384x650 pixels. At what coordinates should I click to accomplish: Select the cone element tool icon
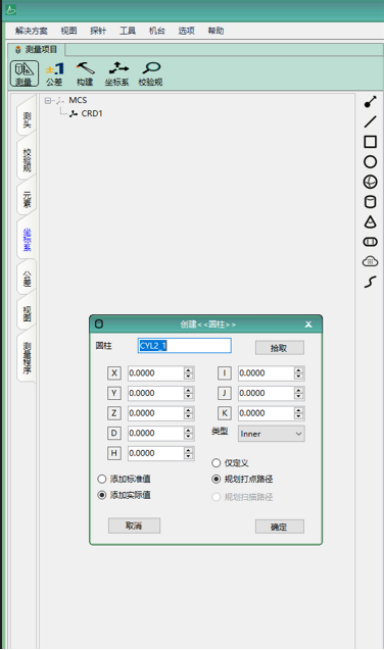(x=370, y=222)
